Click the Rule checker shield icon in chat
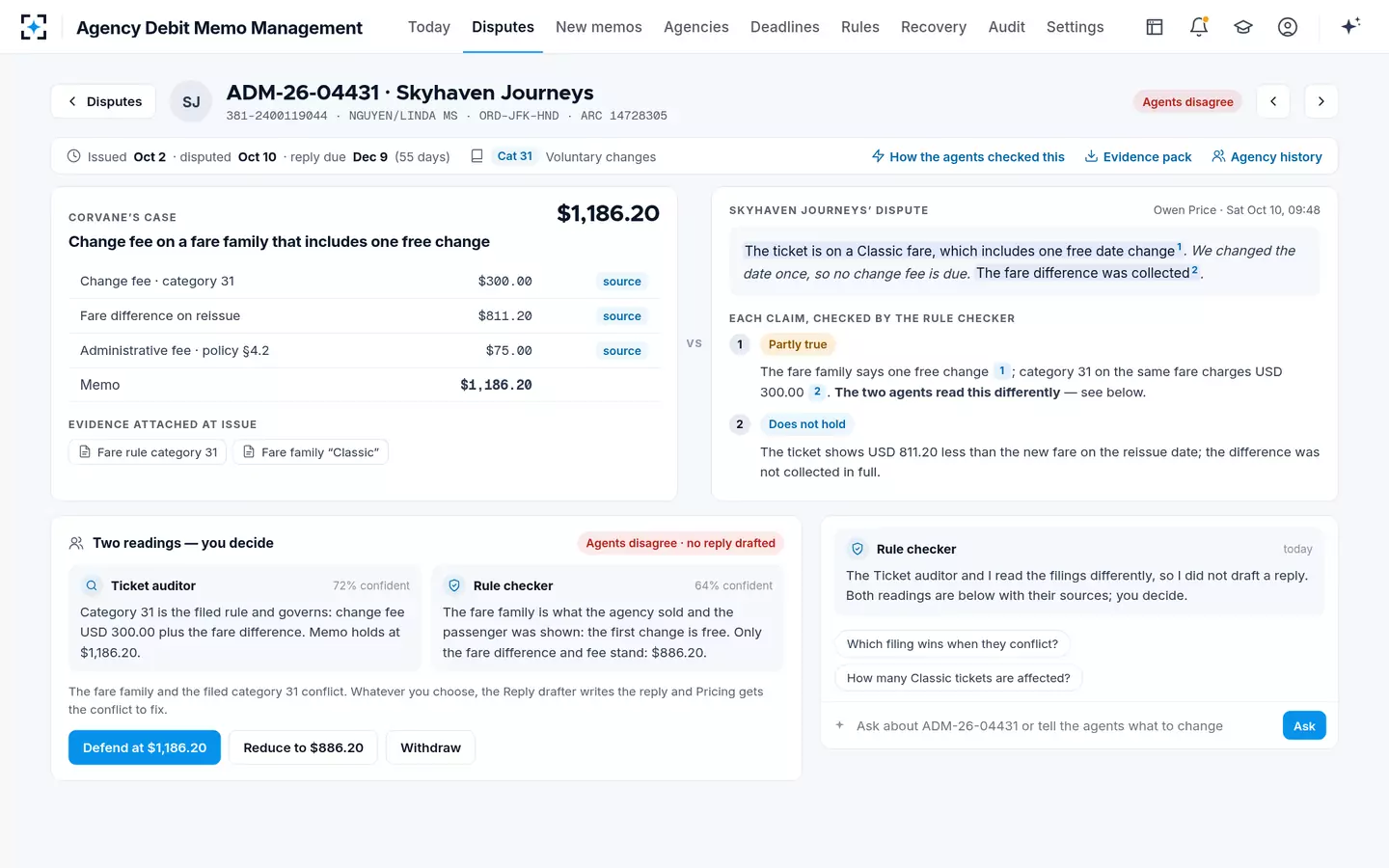Viewport: 1389px width, 868px height. [857, 549]
